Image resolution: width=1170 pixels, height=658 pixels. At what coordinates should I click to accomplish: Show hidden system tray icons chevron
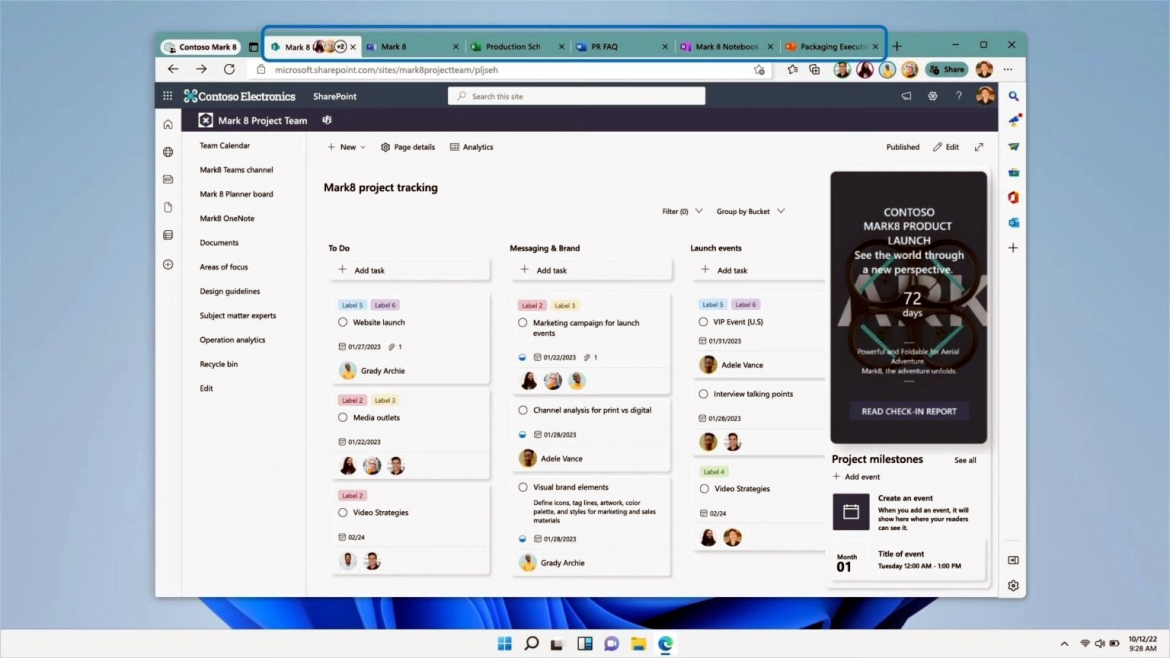(1064, 644)
